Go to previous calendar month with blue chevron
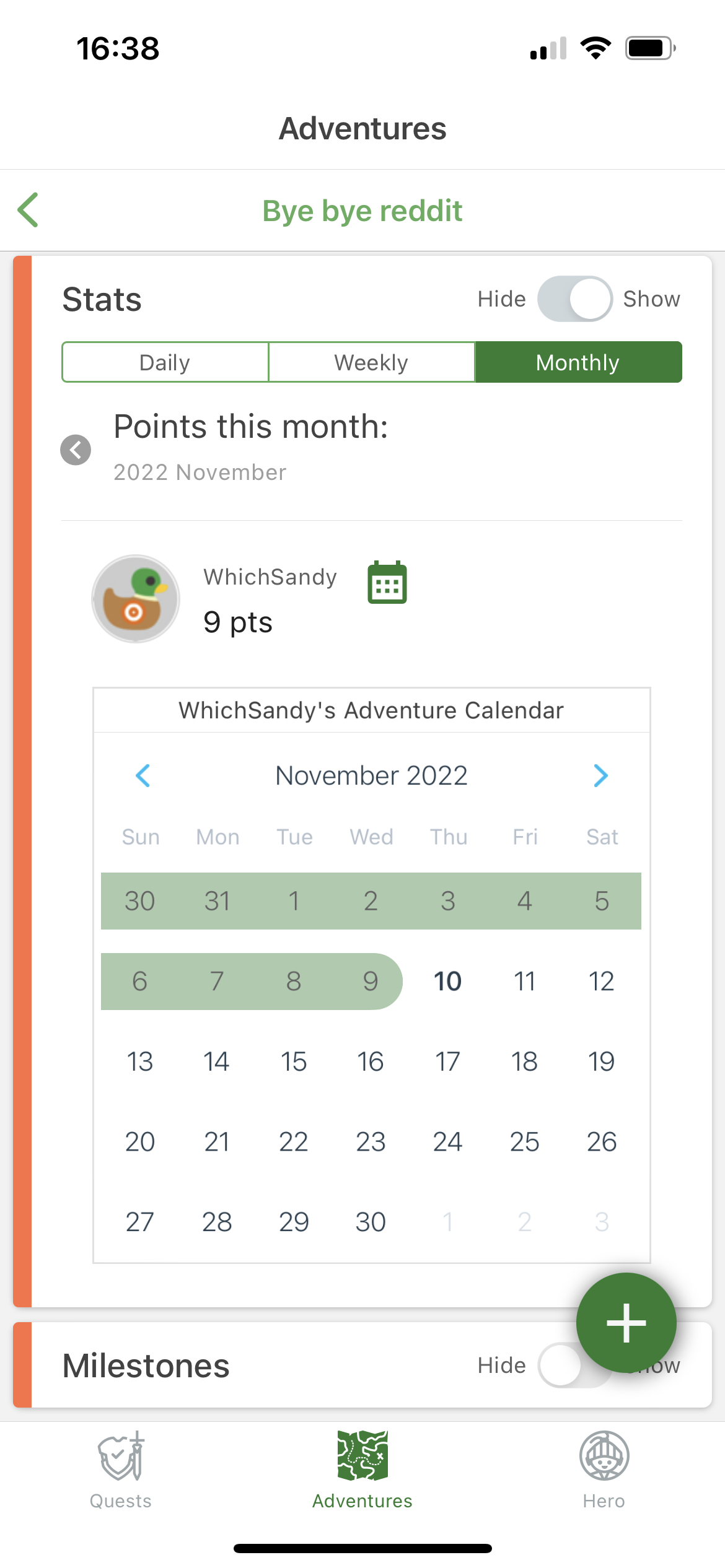The image size is (725, 1568). pos(143,775)
